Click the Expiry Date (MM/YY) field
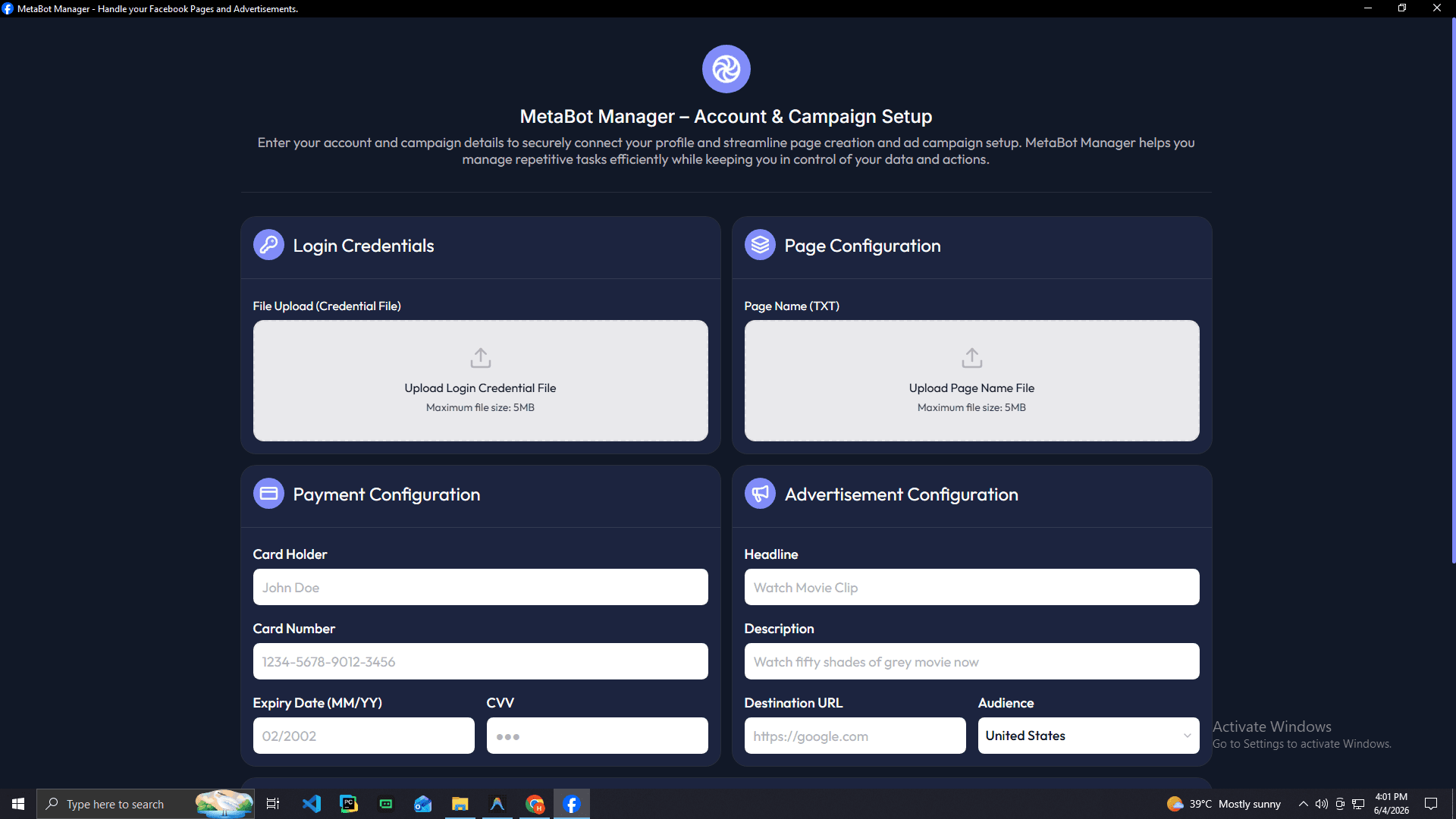The height and width of the screenshot is (819, 1456). pyautogui.click(x=364, y=736)
